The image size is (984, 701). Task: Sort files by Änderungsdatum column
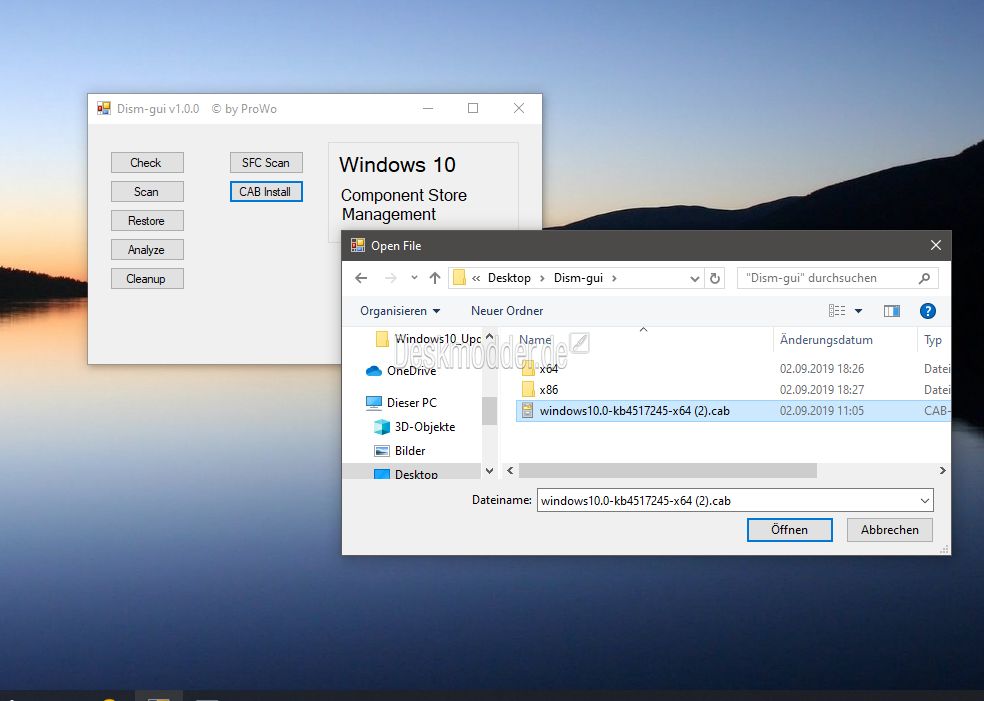point(826,340)
